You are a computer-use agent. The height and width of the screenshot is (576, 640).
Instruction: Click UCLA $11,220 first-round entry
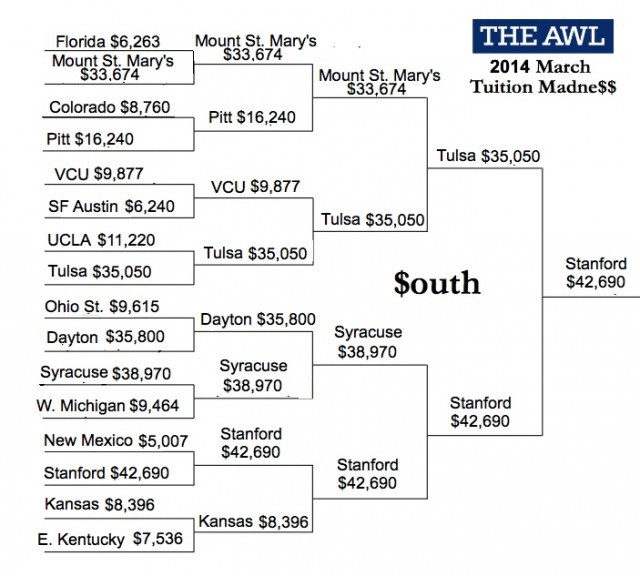(x=101, y=240)
